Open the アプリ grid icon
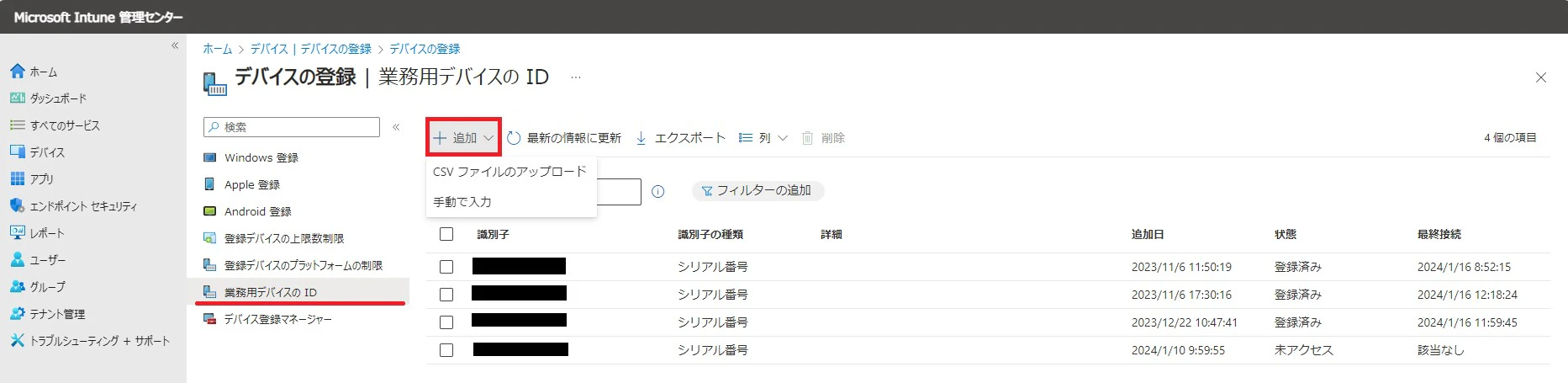 pyautogui.click(x=17, y=179)
